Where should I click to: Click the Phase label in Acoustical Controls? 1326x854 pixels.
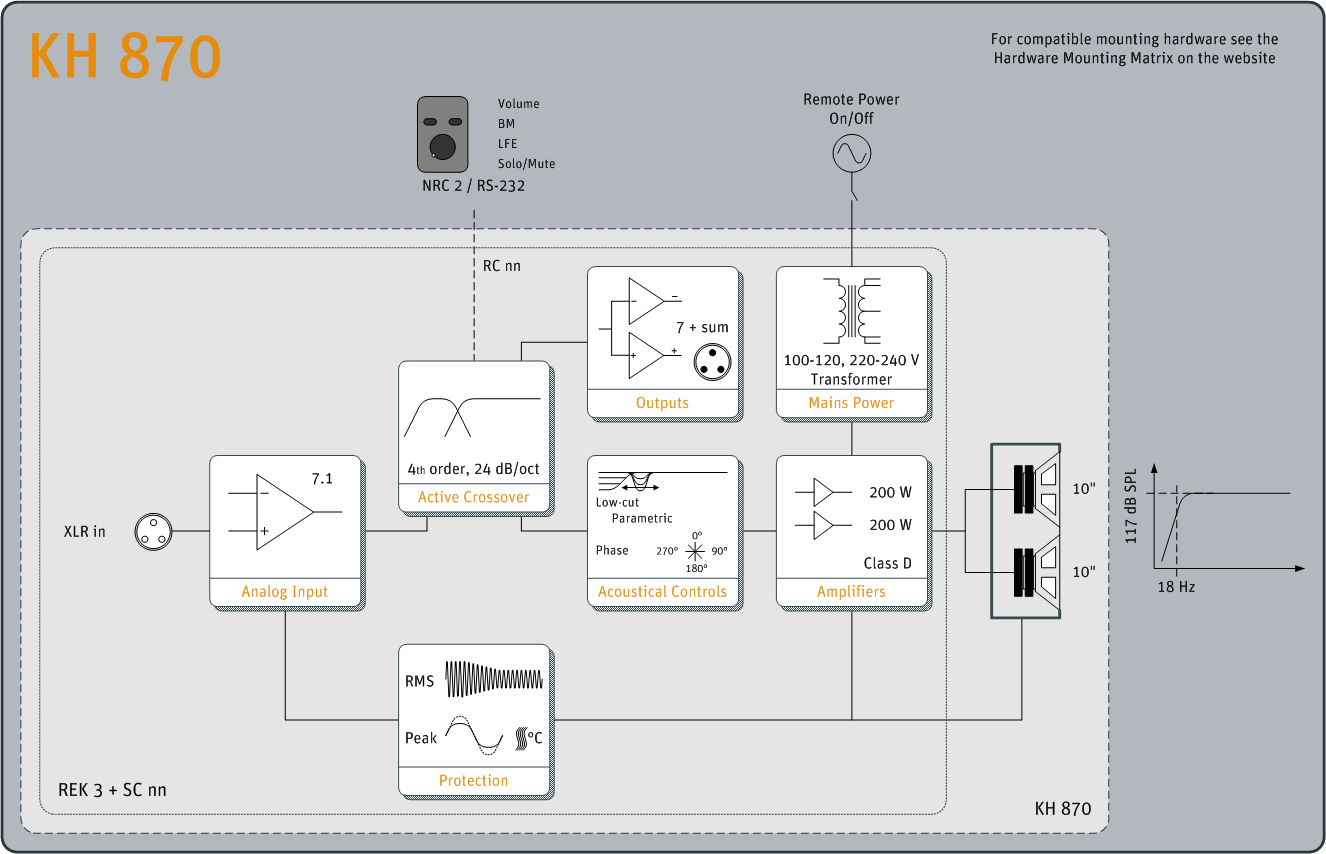[612, 550]
